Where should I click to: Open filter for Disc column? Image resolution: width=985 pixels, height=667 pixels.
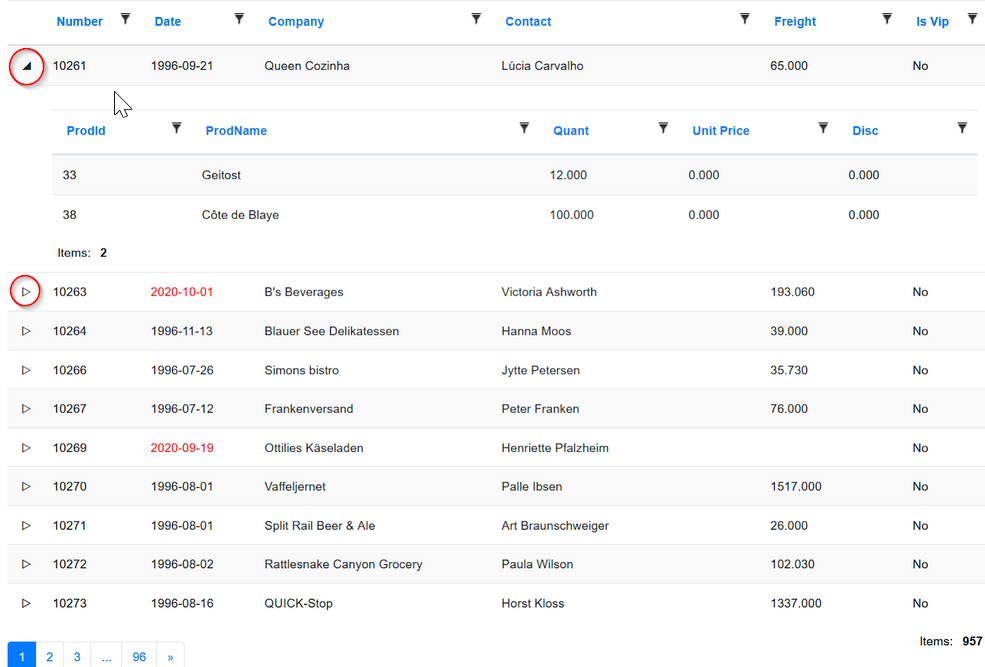[x=962, y=128]
